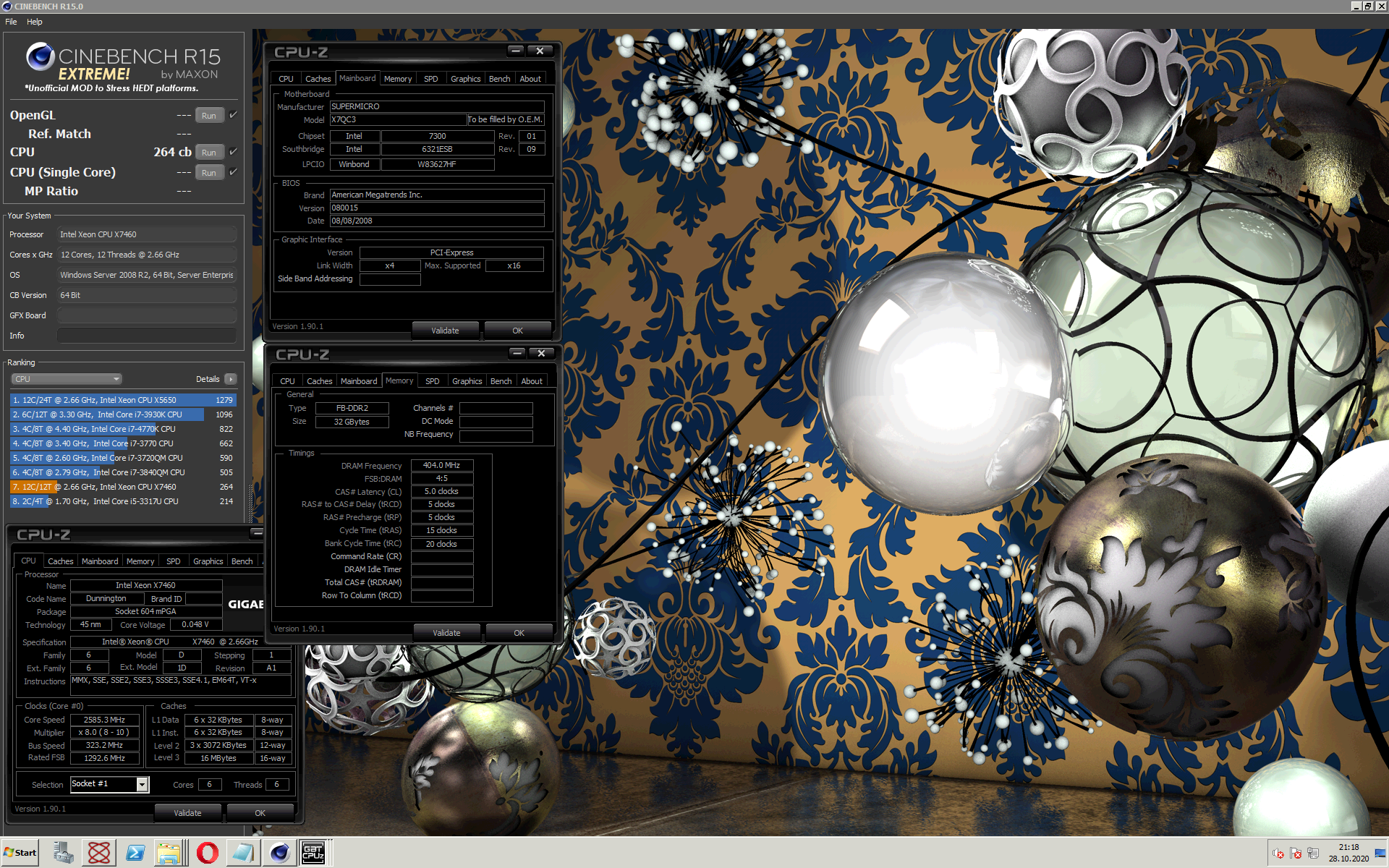Click the DRAM Frequency value 404.0 MHz
The image size is (1389, 868).
(x=441, y=465)
